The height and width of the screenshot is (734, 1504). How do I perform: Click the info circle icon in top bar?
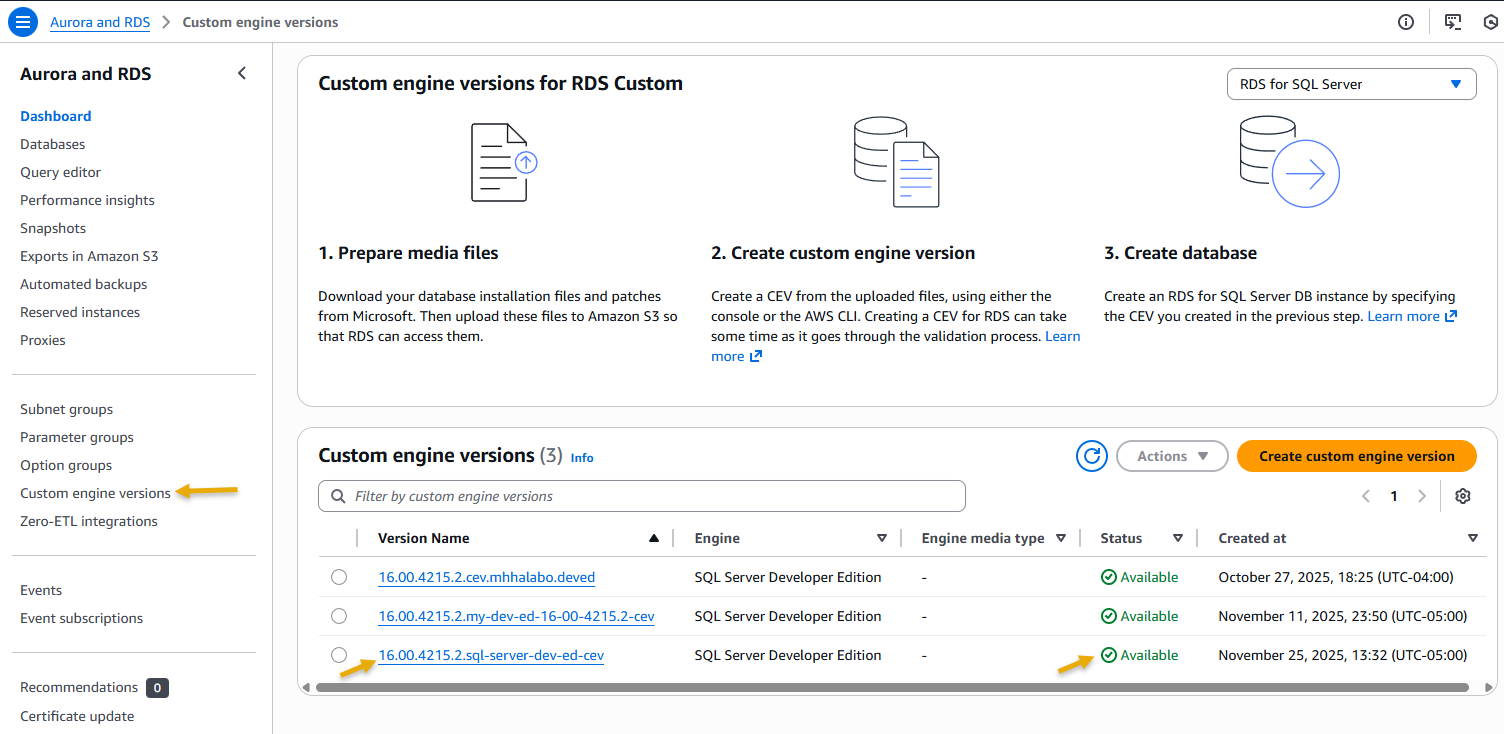[1406, 22]
